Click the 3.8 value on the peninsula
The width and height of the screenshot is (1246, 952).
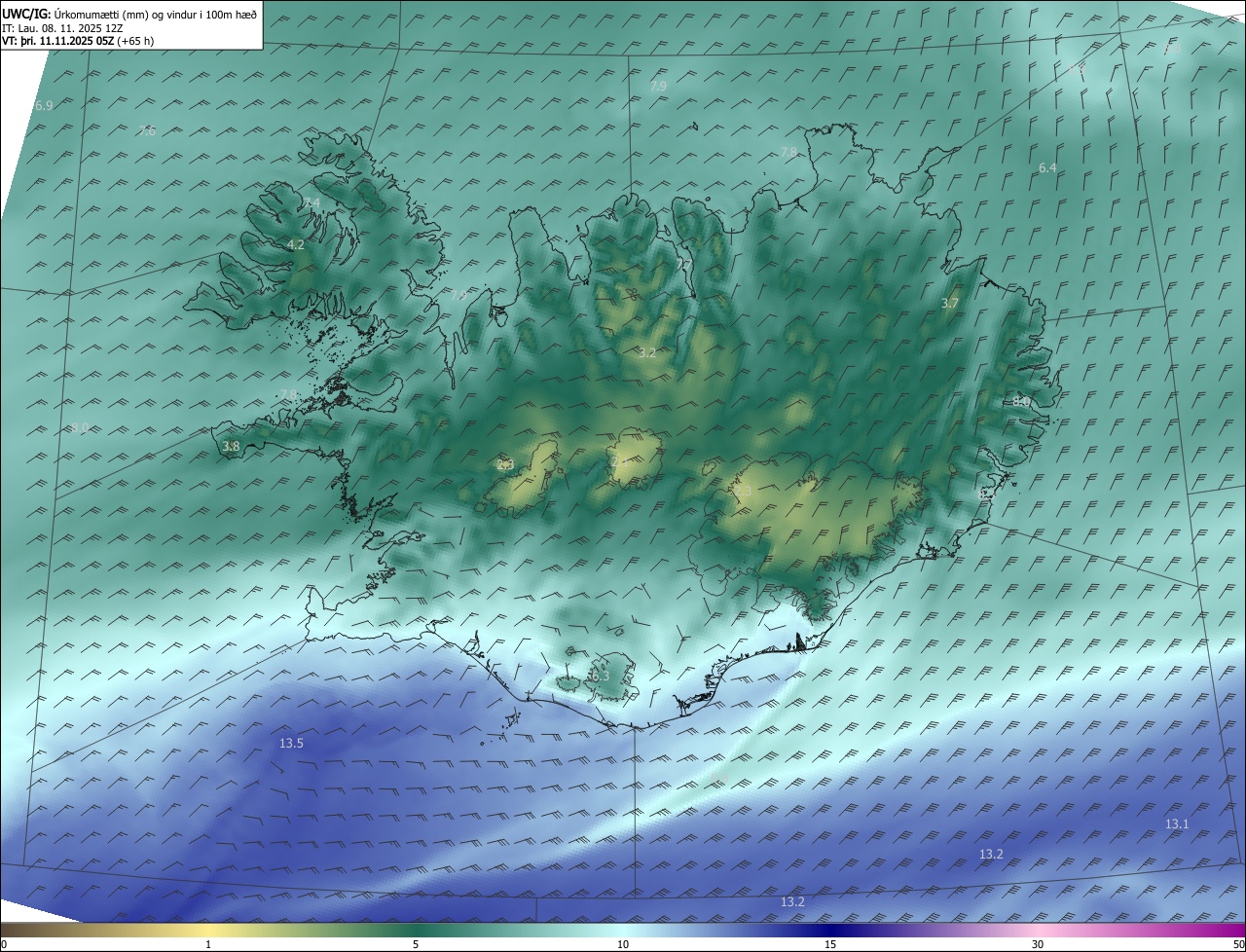(231, 447)
